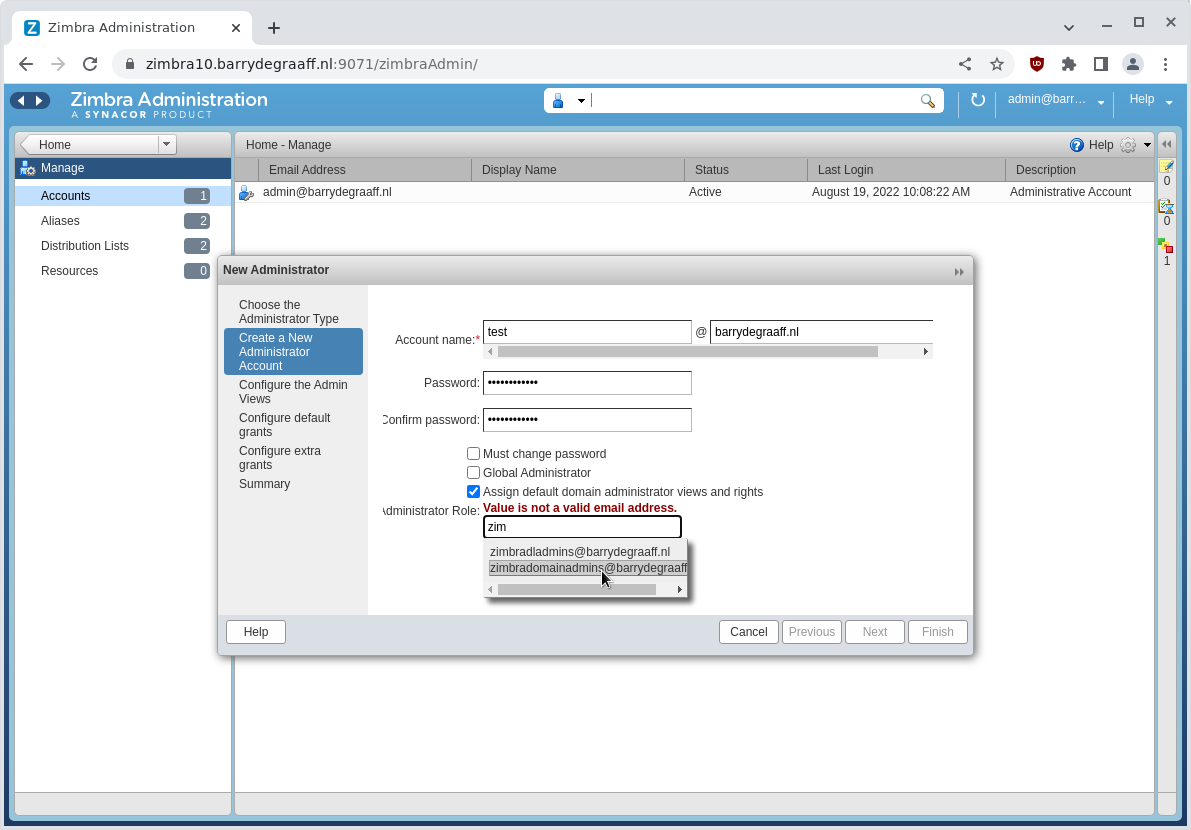Screen dimensions: 1191x830
Task: Open the Chrome three-dot menu
Action: [x=1165, y=64]
